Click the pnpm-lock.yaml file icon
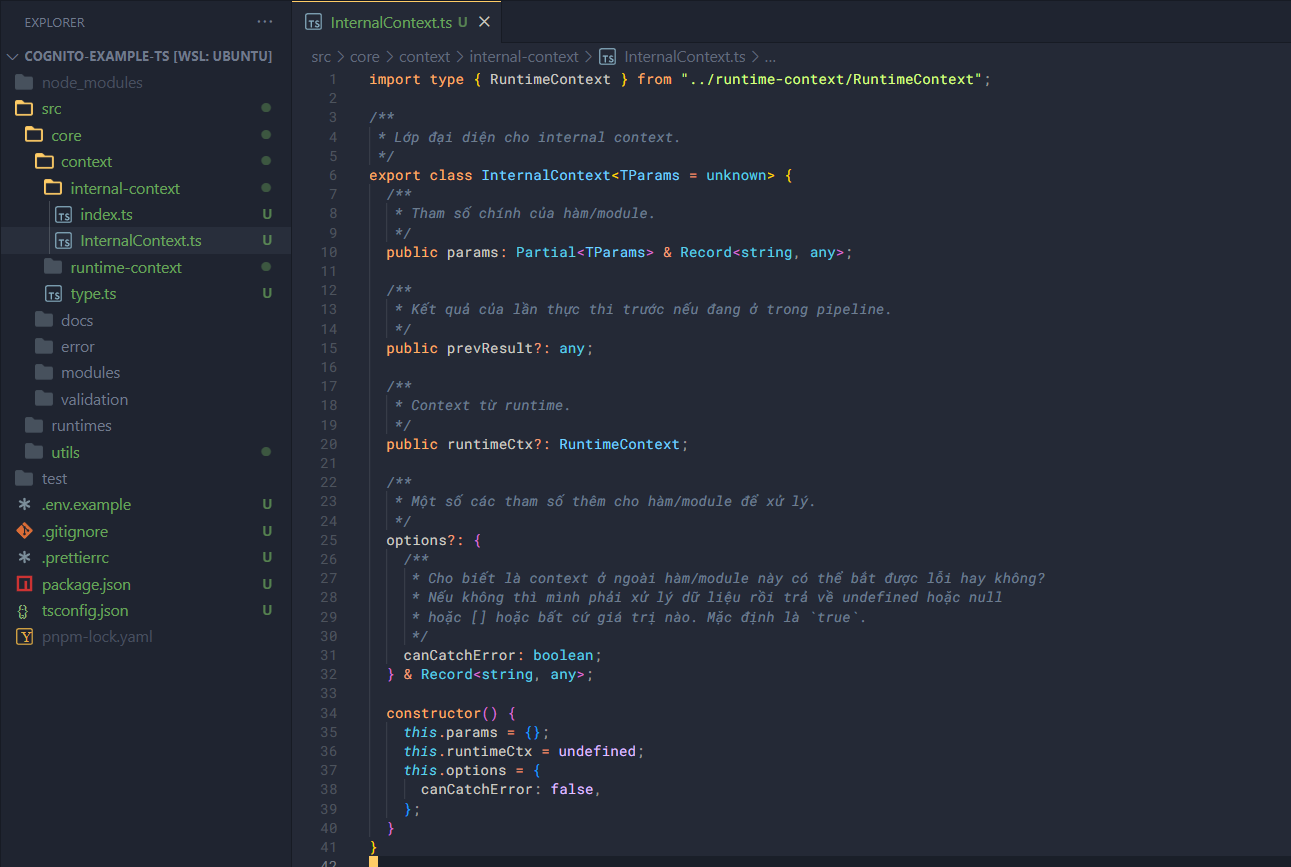Screen dimensions: 1291x867 pyautogui.click(x=25, y=637)
